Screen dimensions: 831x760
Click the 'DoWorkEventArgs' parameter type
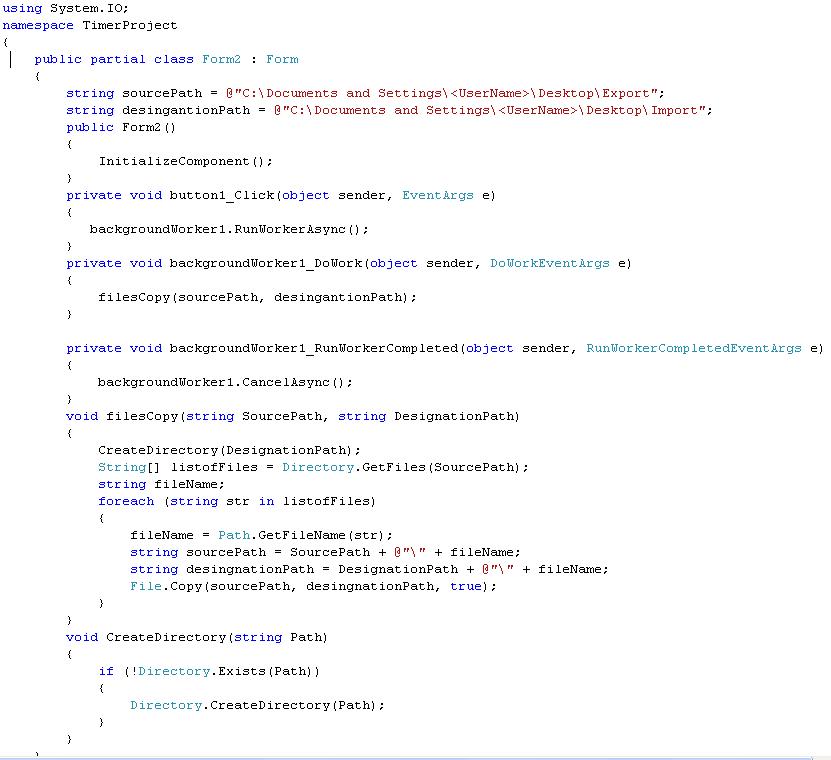click(x=550, y=263)
